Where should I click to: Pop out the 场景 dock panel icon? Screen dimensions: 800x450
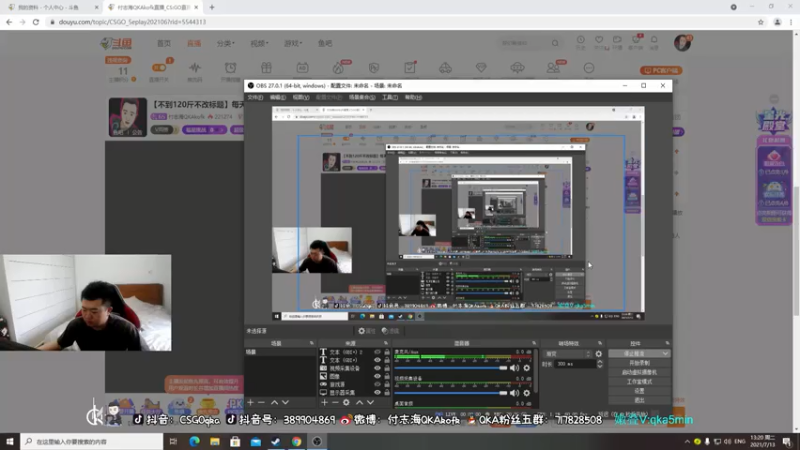(312, 343)
